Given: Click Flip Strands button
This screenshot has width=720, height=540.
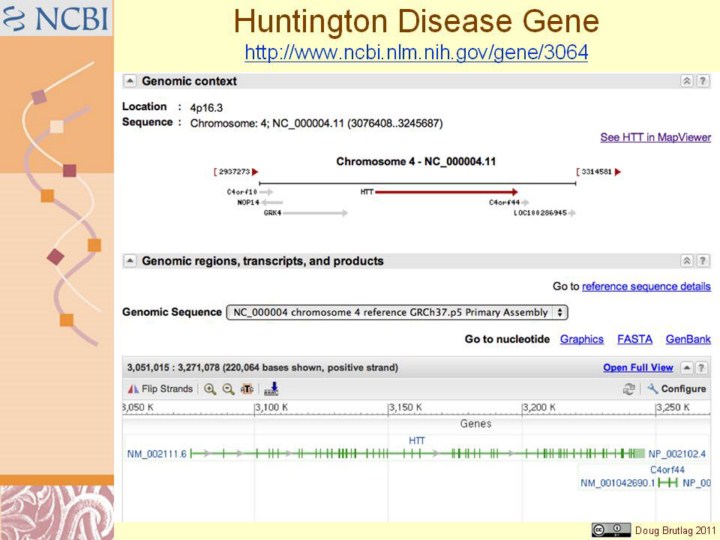Looking at the screenshot, I should point(160,389).
